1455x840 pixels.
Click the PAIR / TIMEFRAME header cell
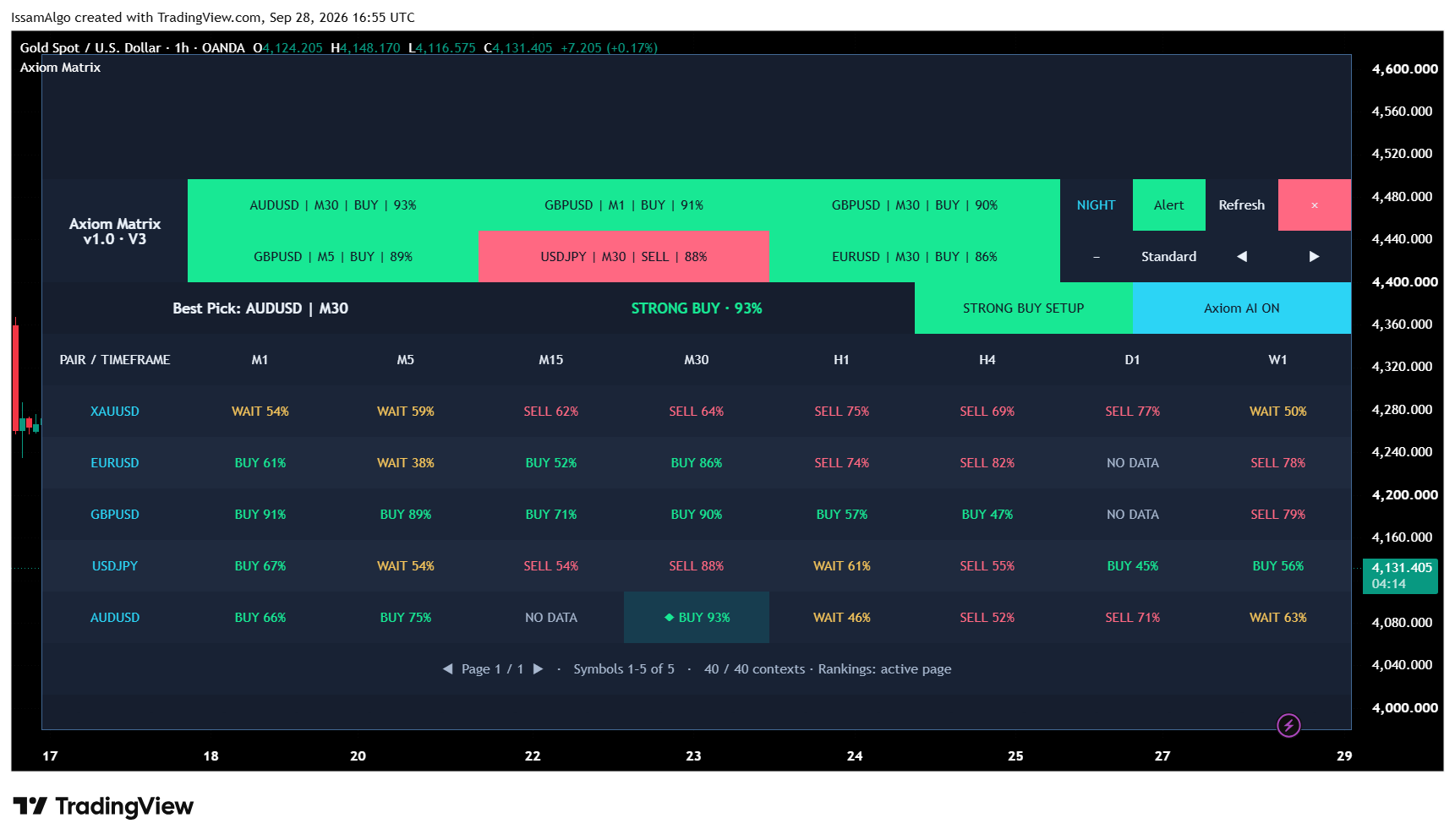pos(115,360)
